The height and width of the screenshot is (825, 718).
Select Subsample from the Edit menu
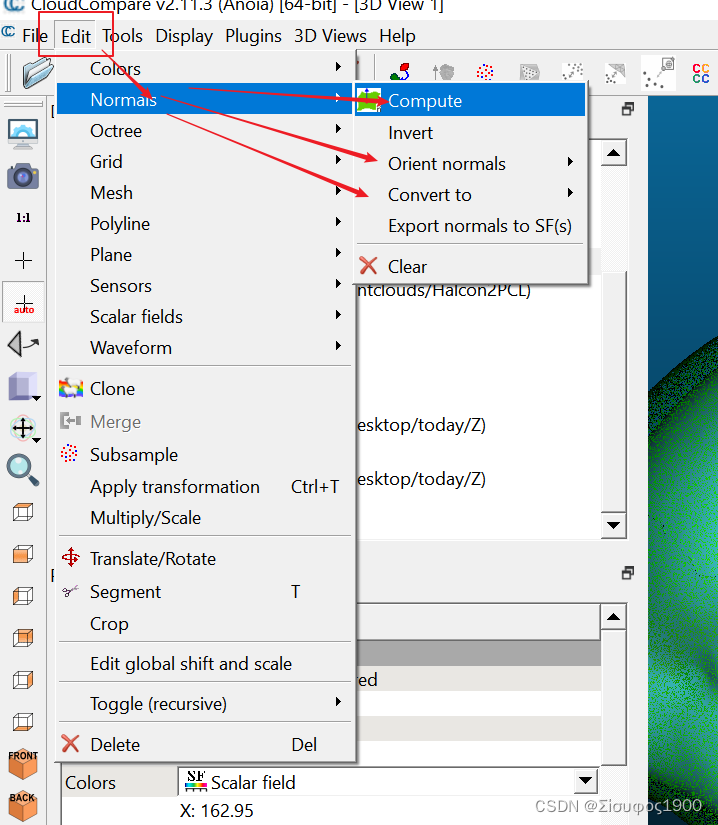[x=205, y=455]
